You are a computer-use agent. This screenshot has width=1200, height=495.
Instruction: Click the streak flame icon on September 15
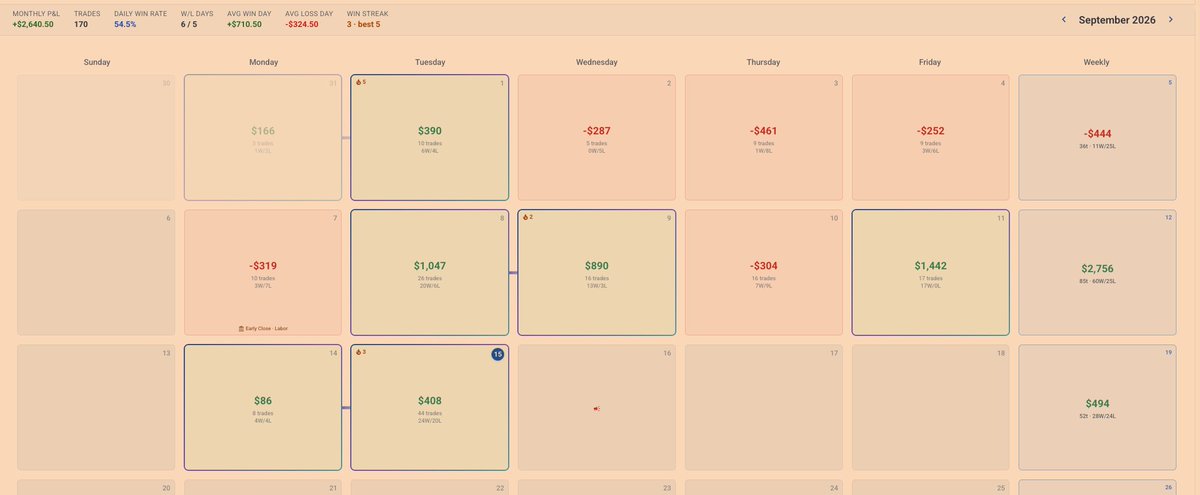[x=358, y=352]
